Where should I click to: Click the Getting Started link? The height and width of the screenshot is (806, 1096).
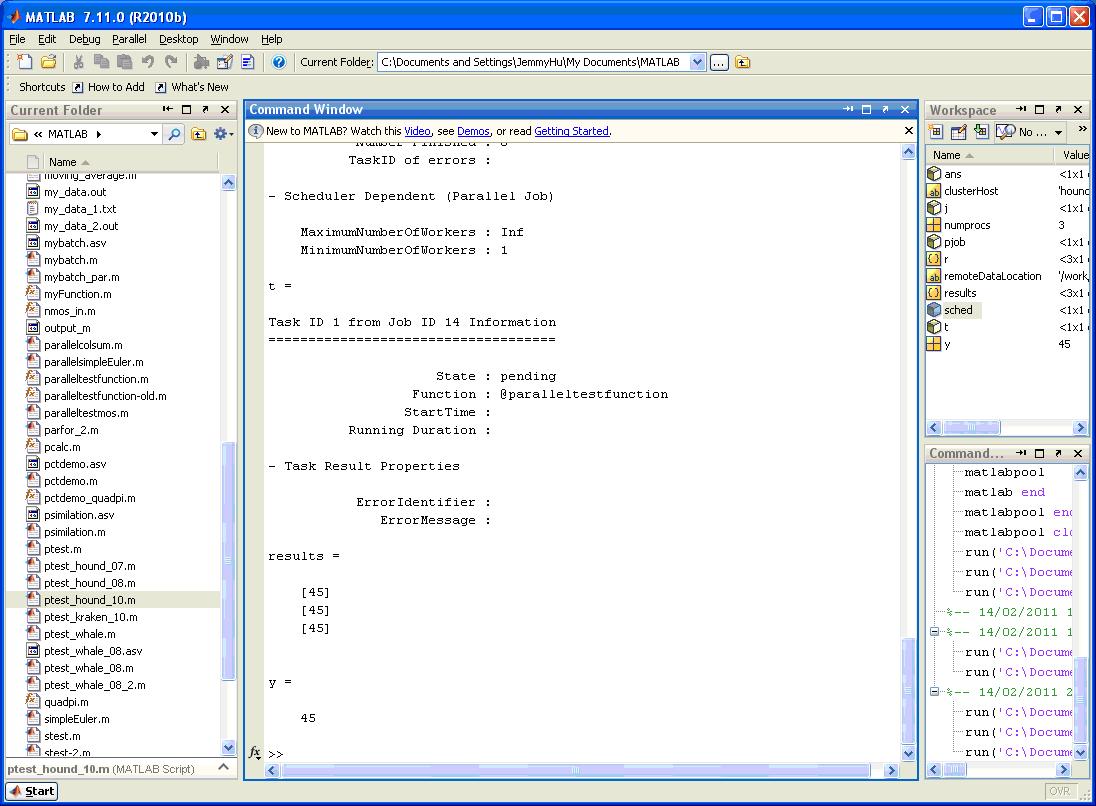(571, 131)
